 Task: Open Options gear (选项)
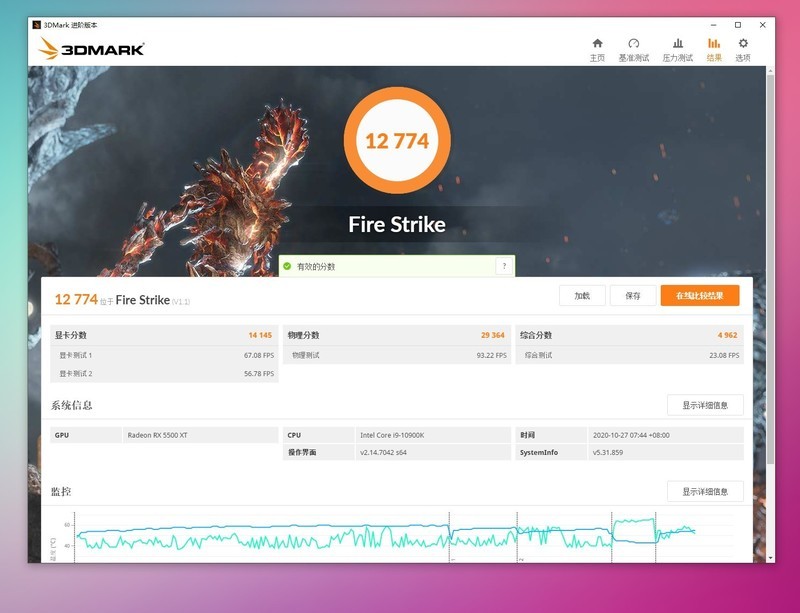point(743,50)
